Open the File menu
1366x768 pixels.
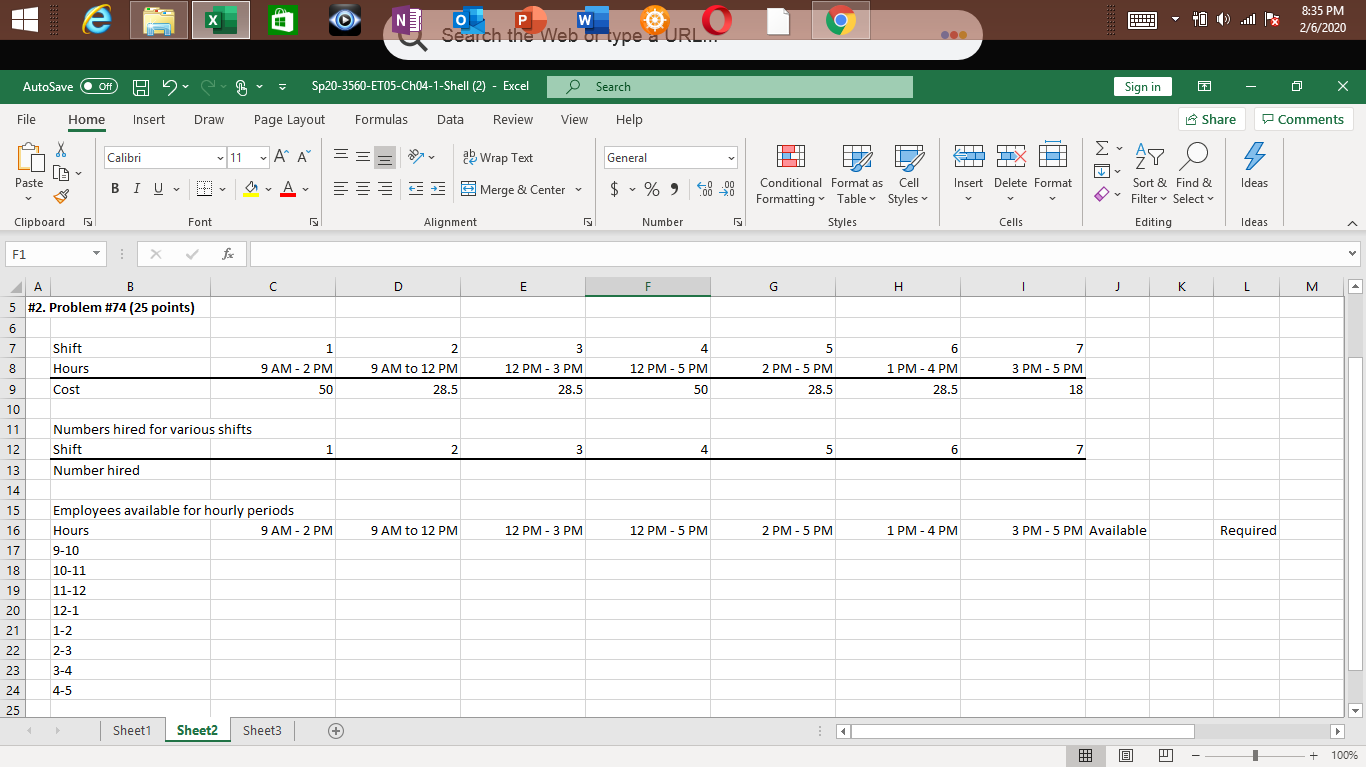[x=26, y=119]
